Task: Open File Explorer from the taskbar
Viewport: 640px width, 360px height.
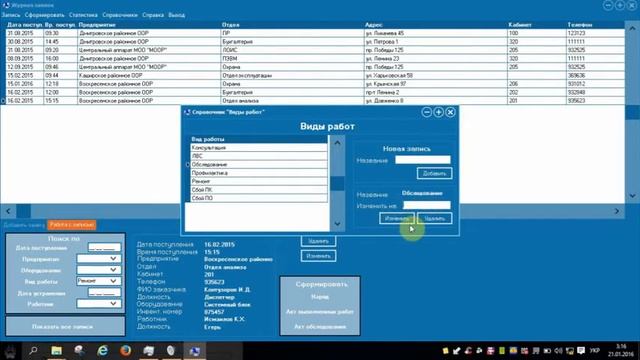Action: point(56,351)
